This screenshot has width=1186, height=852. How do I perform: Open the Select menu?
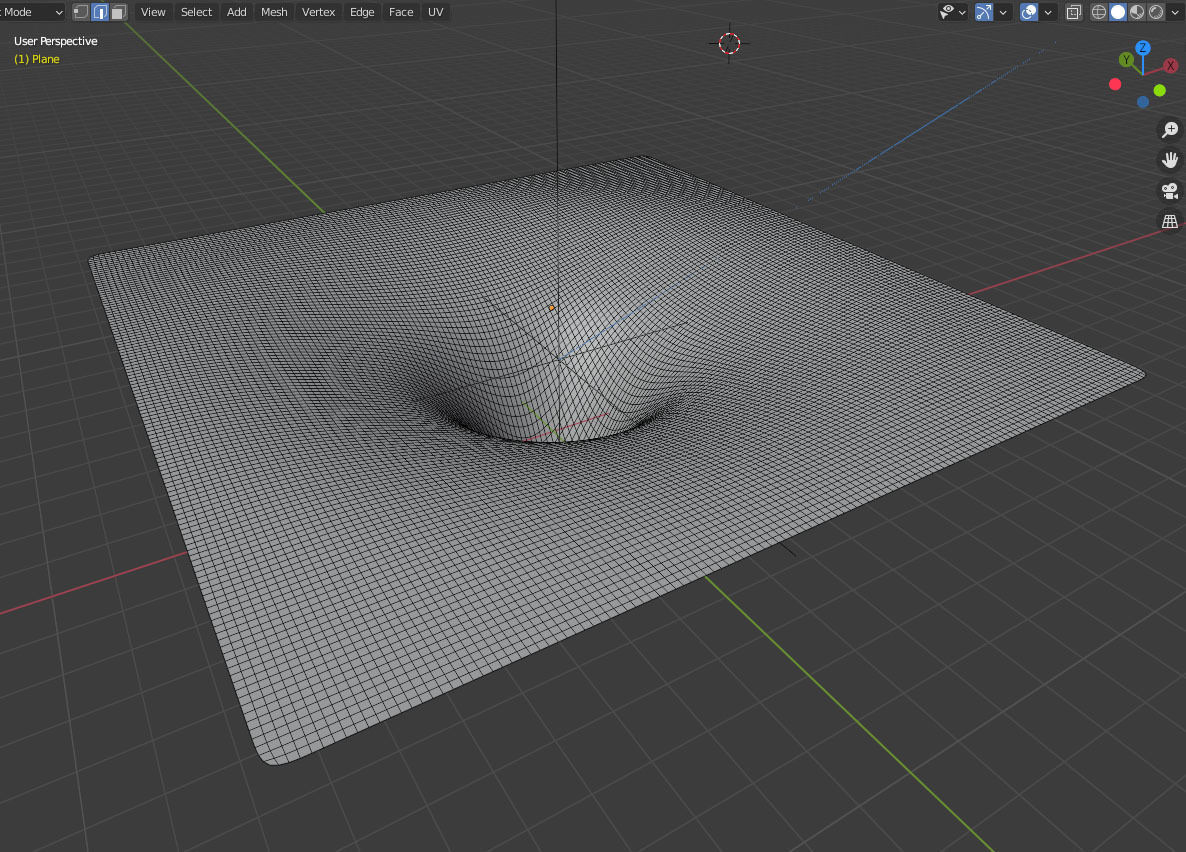[196, 12]
